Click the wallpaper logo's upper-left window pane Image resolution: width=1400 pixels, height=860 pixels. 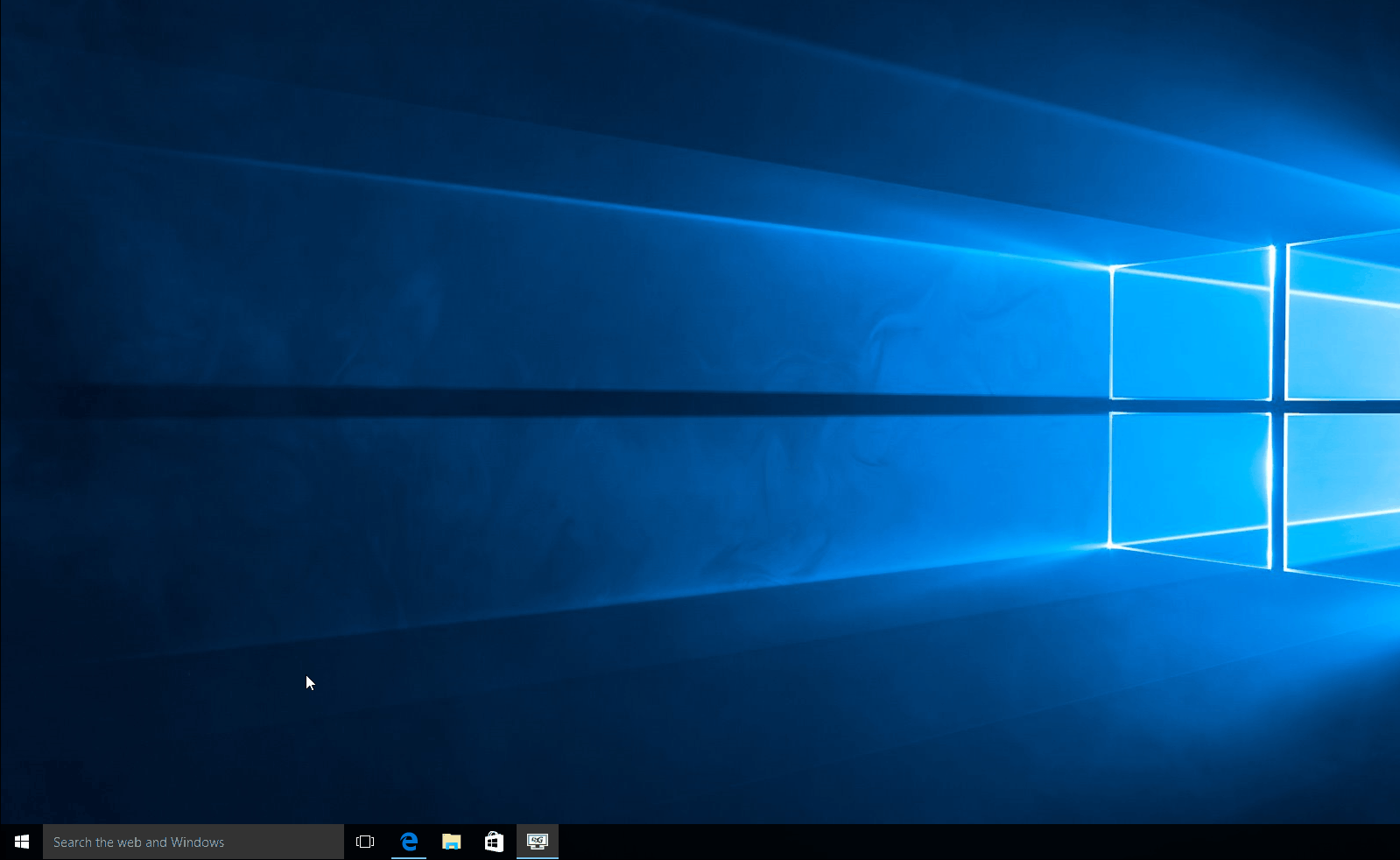point(1191,333)
